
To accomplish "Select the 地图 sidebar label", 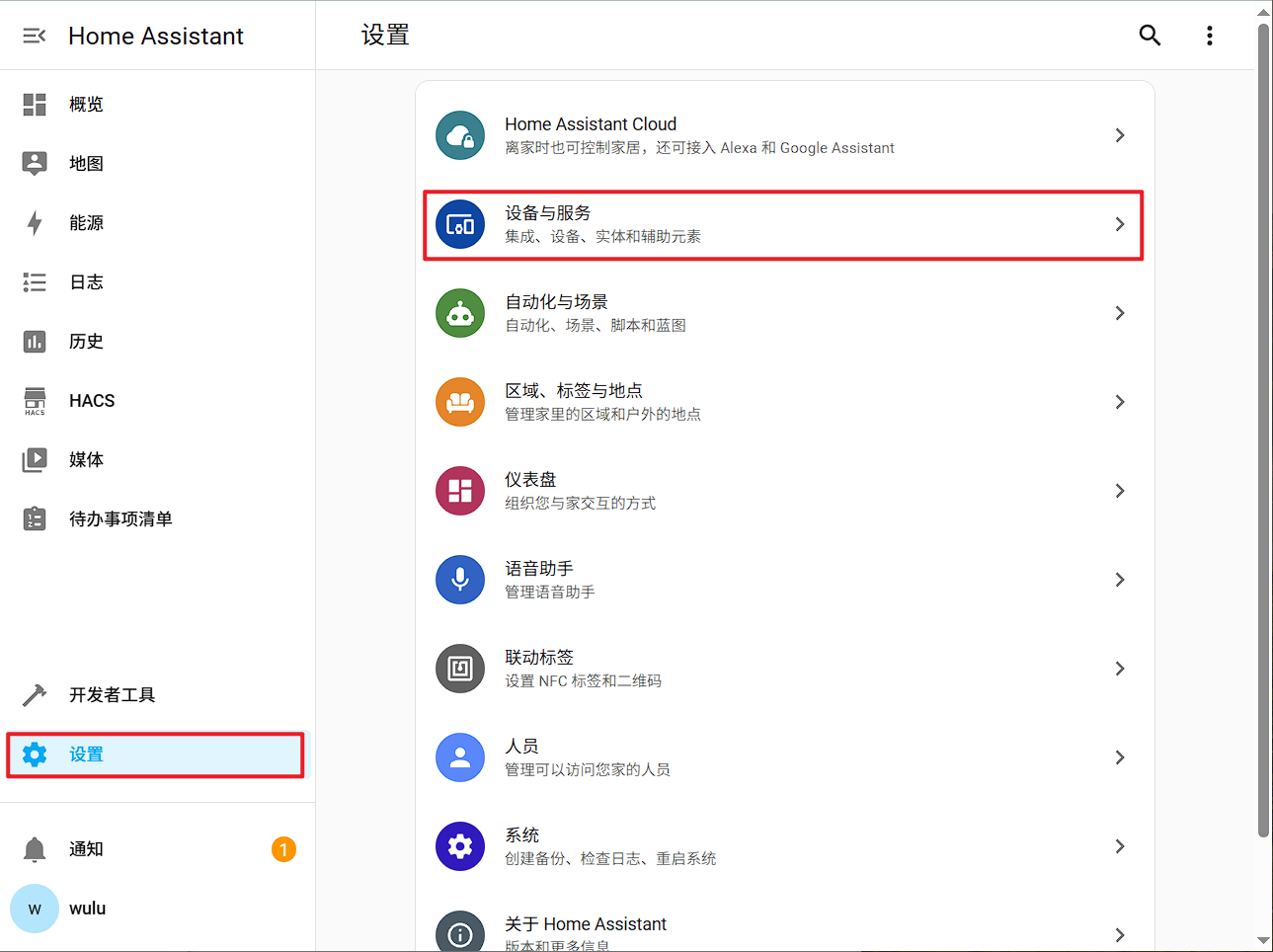I will tap(86, 164).
